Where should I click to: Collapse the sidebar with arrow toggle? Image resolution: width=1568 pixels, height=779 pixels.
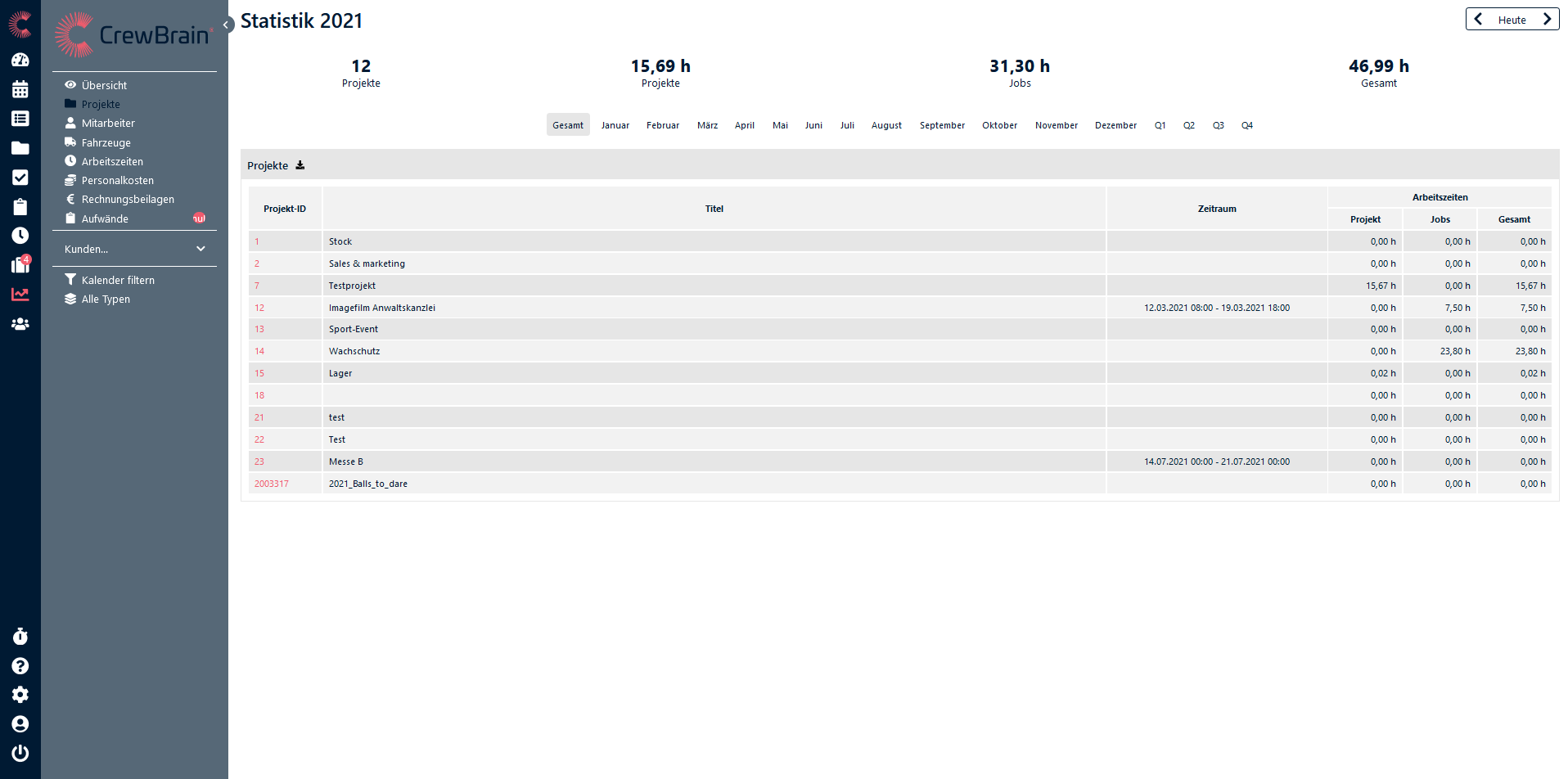coord(226,25)
